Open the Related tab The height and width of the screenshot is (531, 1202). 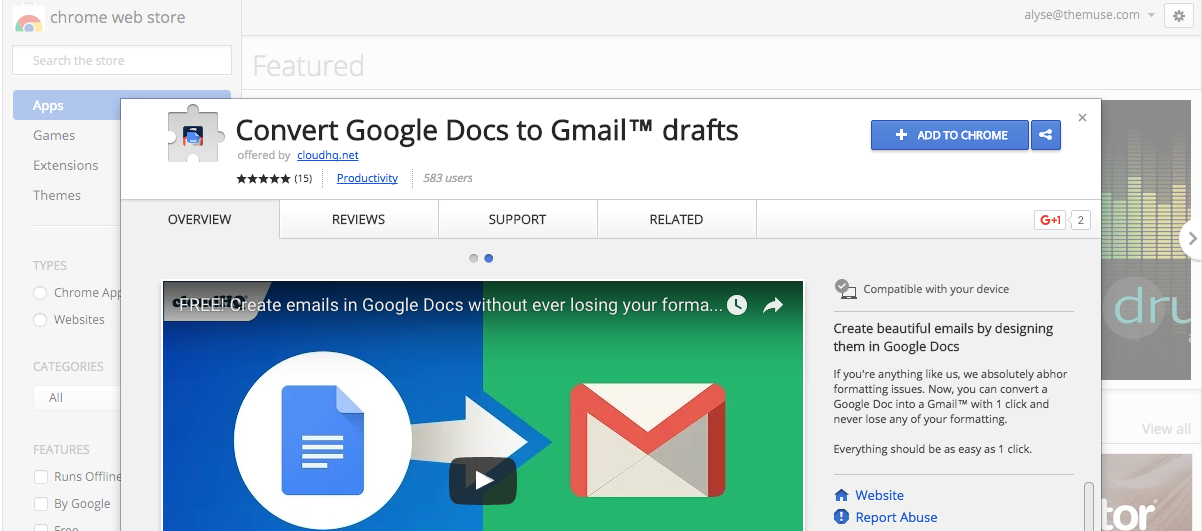click(676, 219)
